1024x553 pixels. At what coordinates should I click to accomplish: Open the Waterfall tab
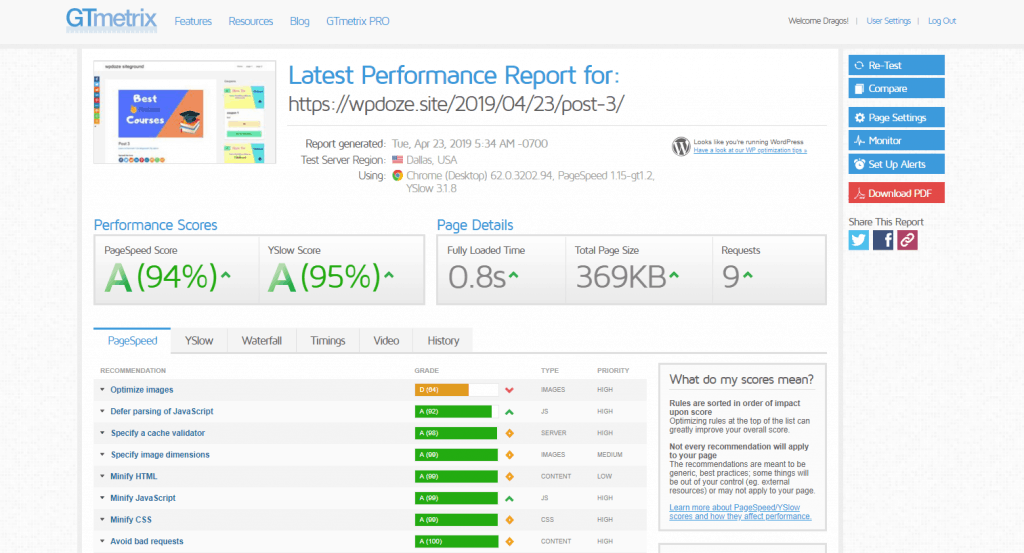point(262,341)
